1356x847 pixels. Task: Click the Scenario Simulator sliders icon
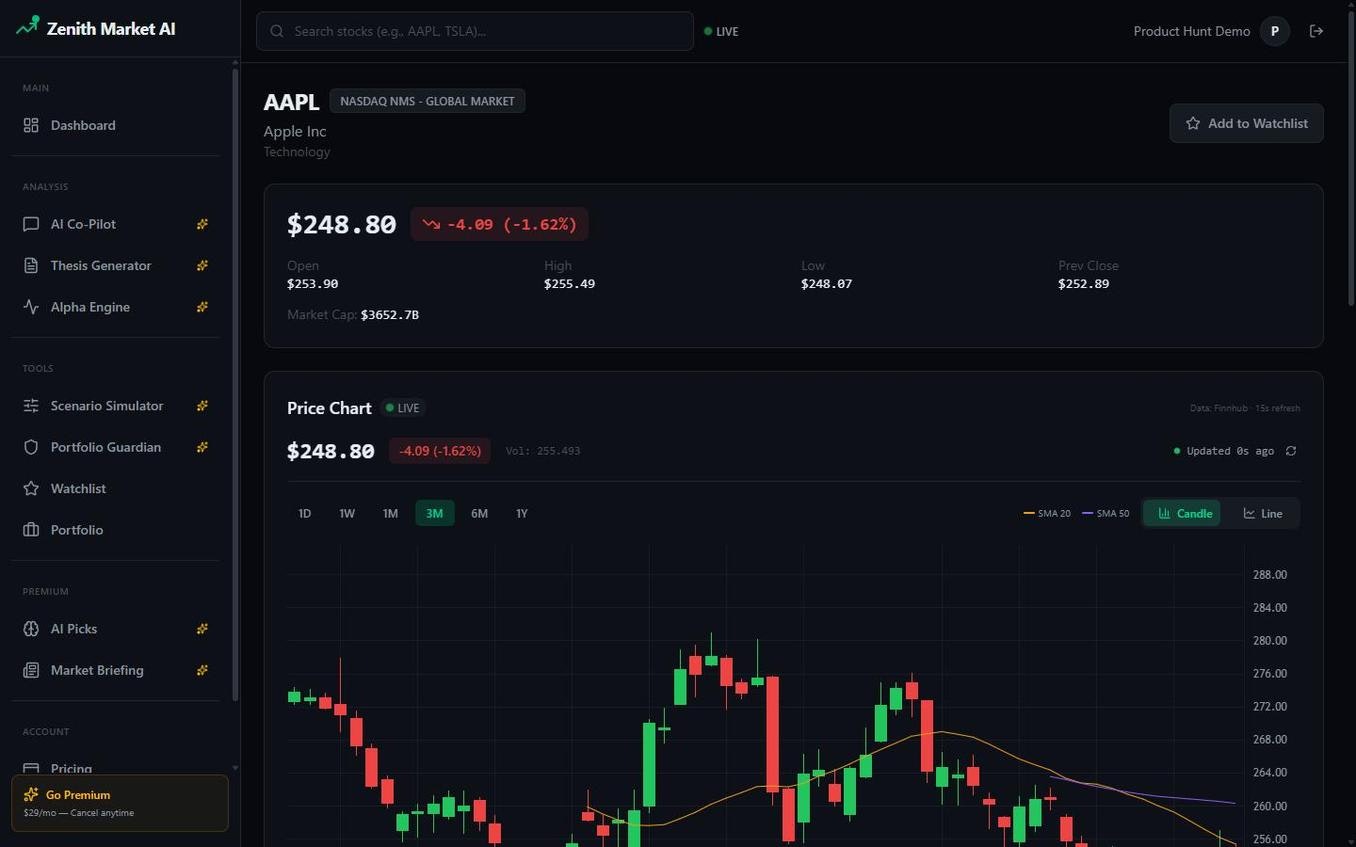pos(33,406)
